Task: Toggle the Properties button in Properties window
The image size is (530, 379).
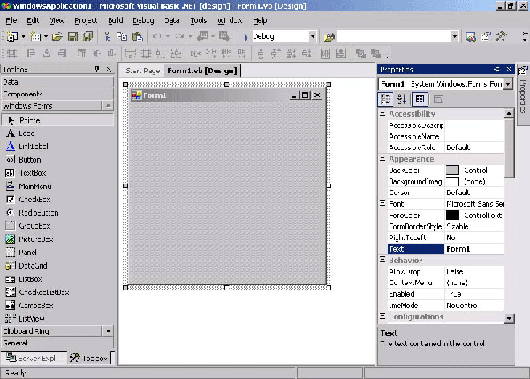Action: pyautogui.click(x=420, y=99)
